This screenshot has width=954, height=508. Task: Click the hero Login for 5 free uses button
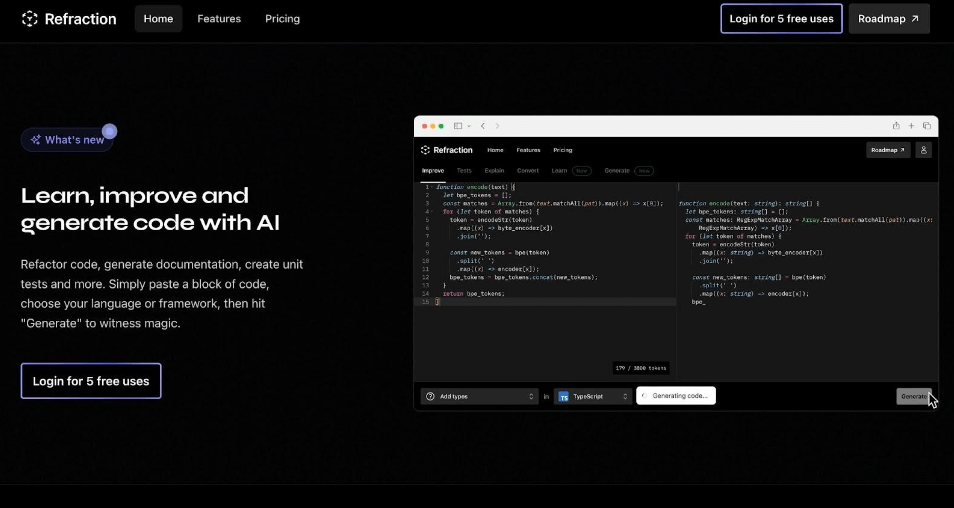click(x=91, y=381)
